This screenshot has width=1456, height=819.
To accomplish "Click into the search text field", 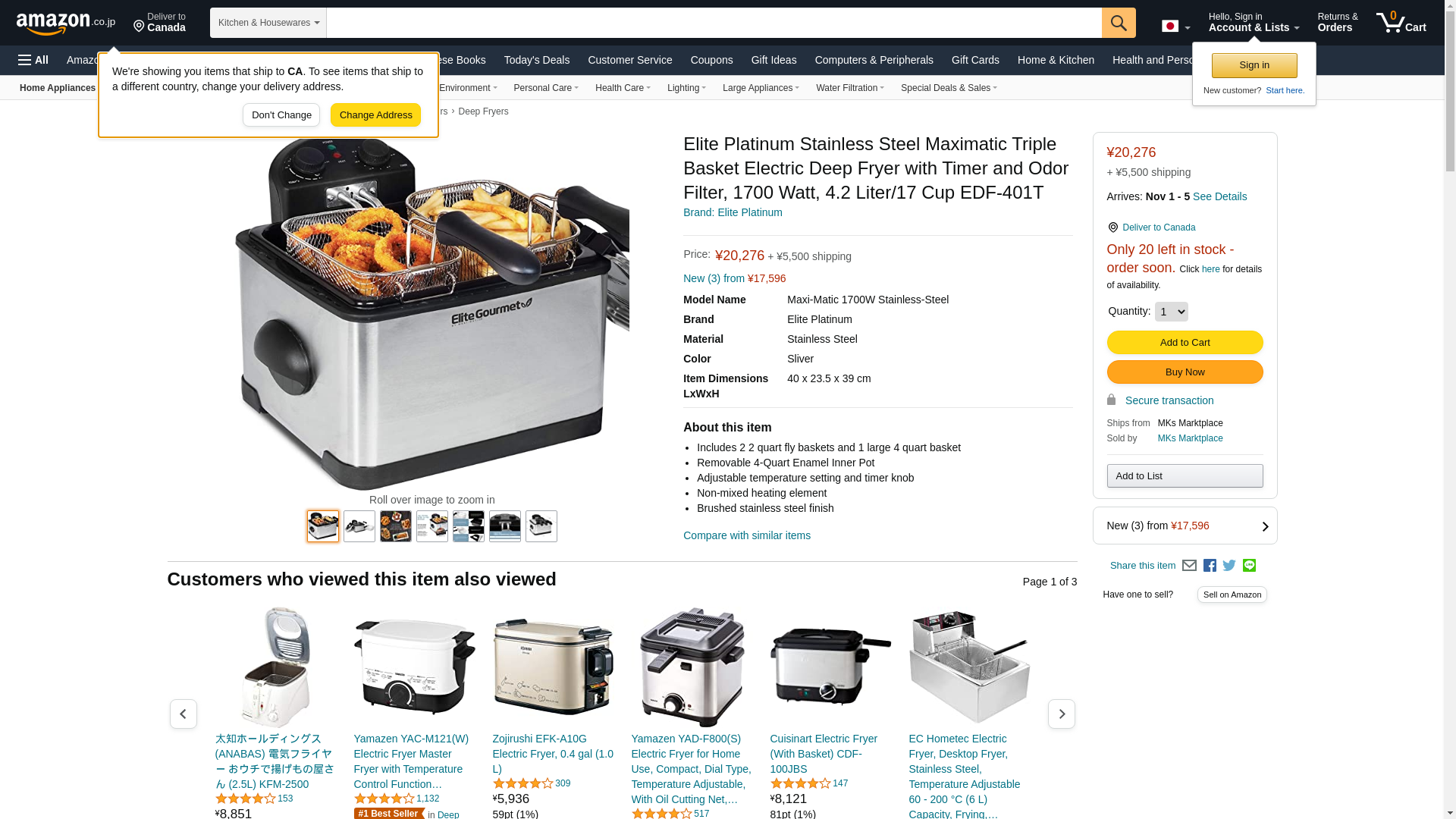I will coord(714,23).
